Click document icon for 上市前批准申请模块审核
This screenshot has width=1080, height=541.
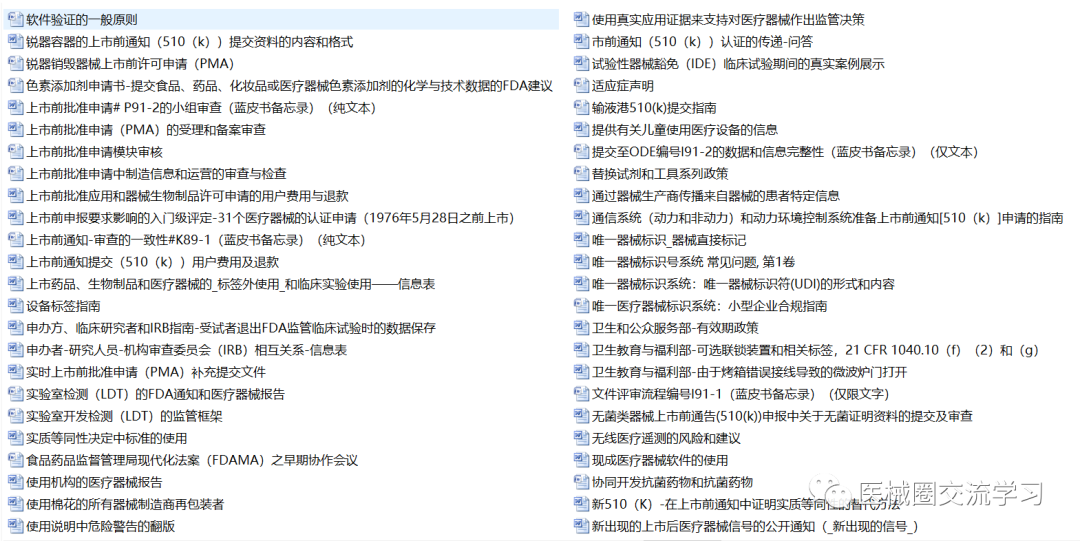pyautogui.click(x=15, y=152)
